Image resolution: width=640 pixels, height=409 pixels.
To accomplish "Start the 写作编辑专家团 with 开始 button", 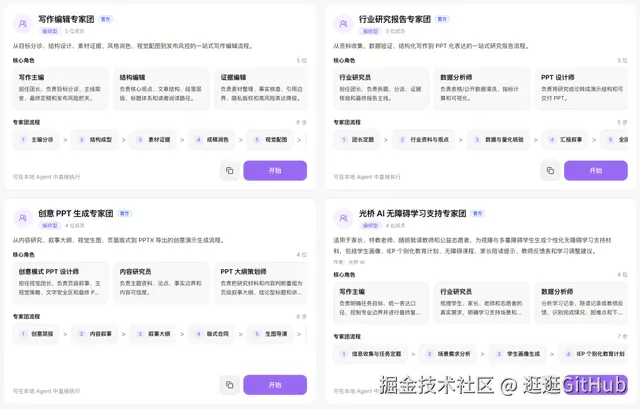I will 275,171.
